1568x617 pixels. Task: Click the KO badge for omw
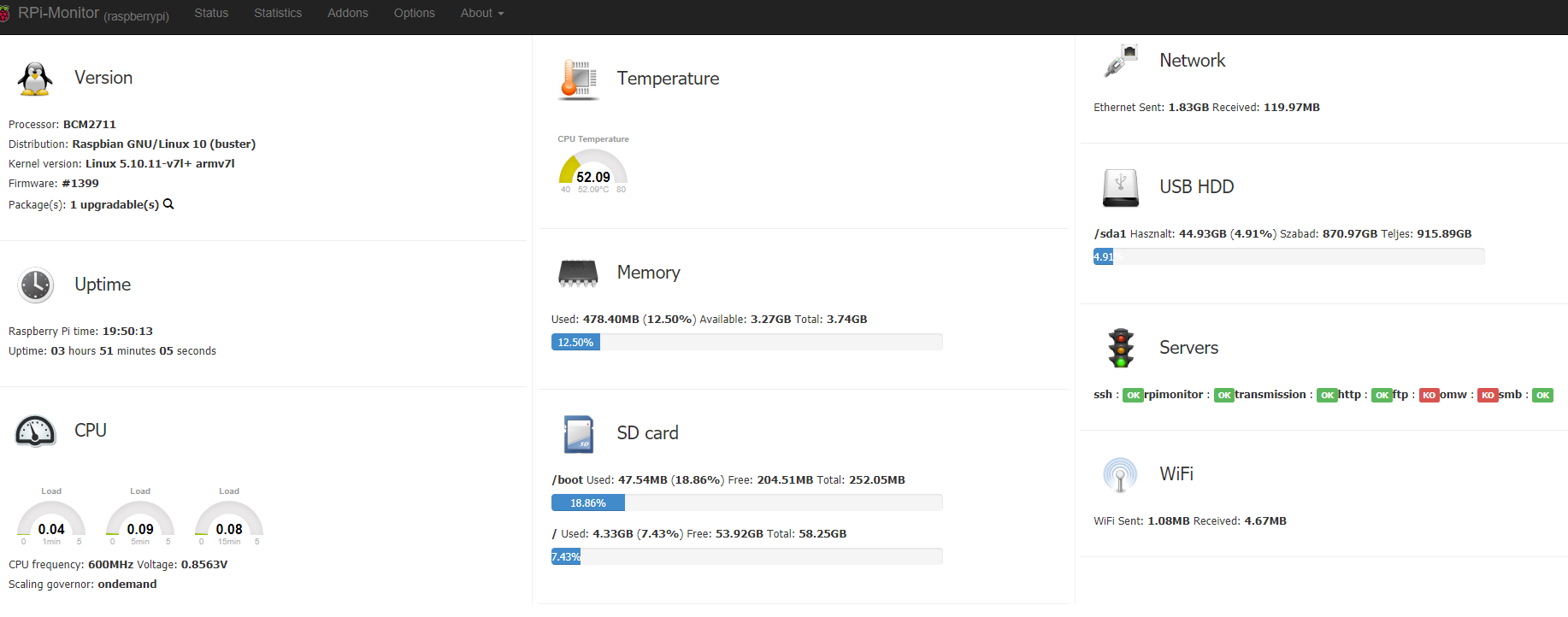click(x=1488, y=396)
